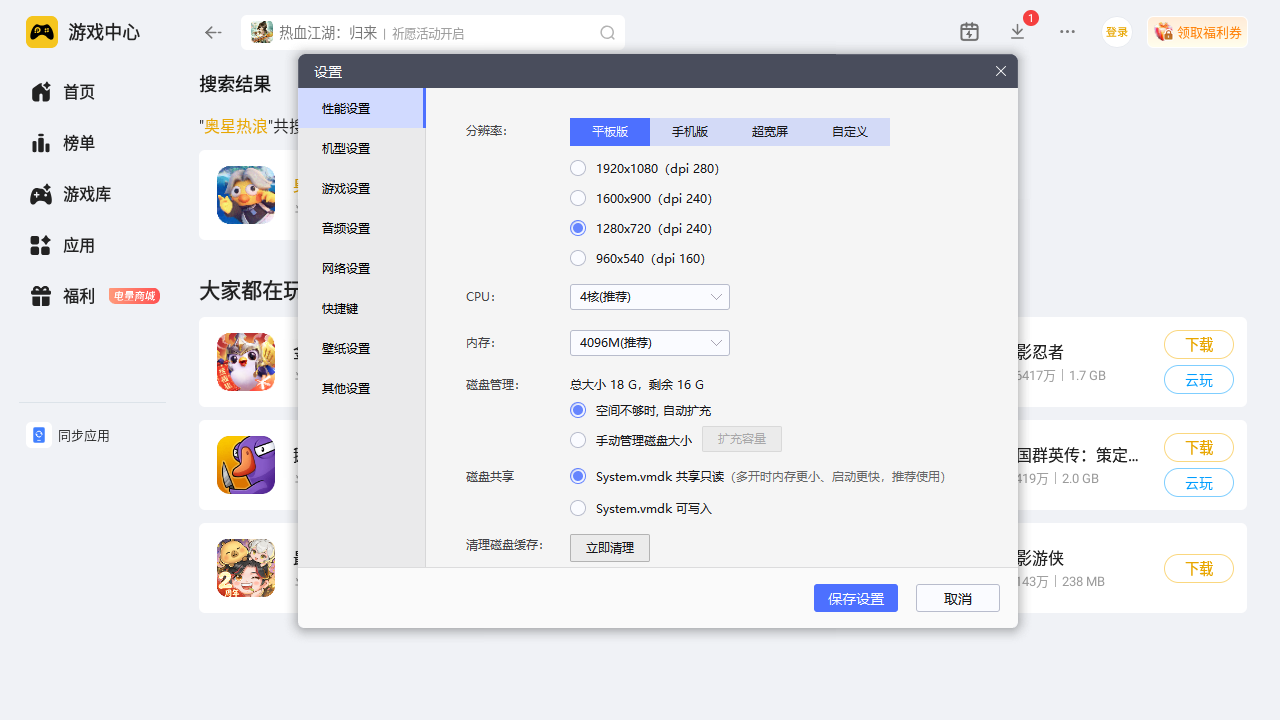This screenshot has height=720, width=1280.
Task: Click the 立即清理 cache button
Action: point(609,548)
